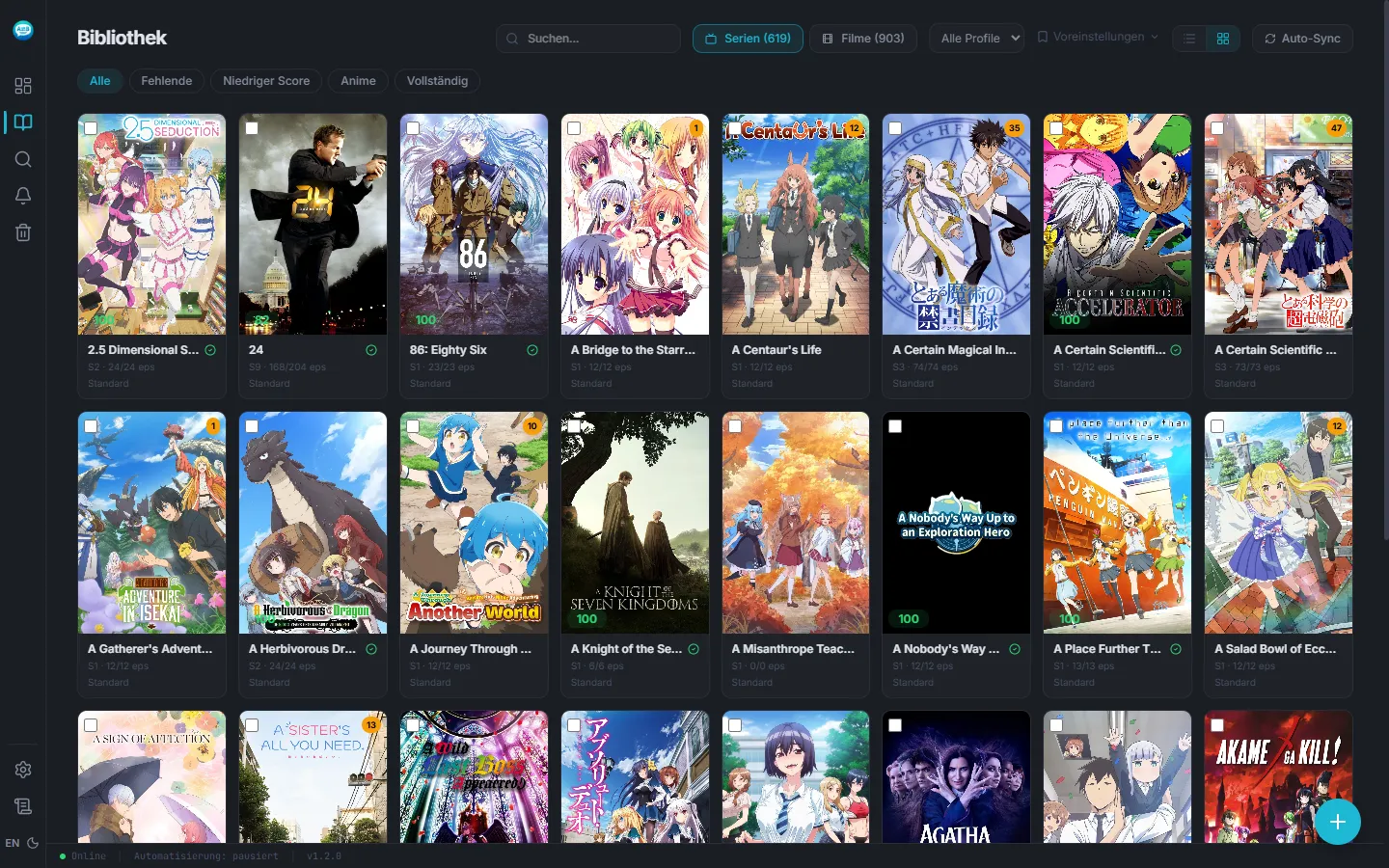
Task: Click the 12 badge on A Salad Bowl of Ecc... poster
Action: (x=1336, y=425)
